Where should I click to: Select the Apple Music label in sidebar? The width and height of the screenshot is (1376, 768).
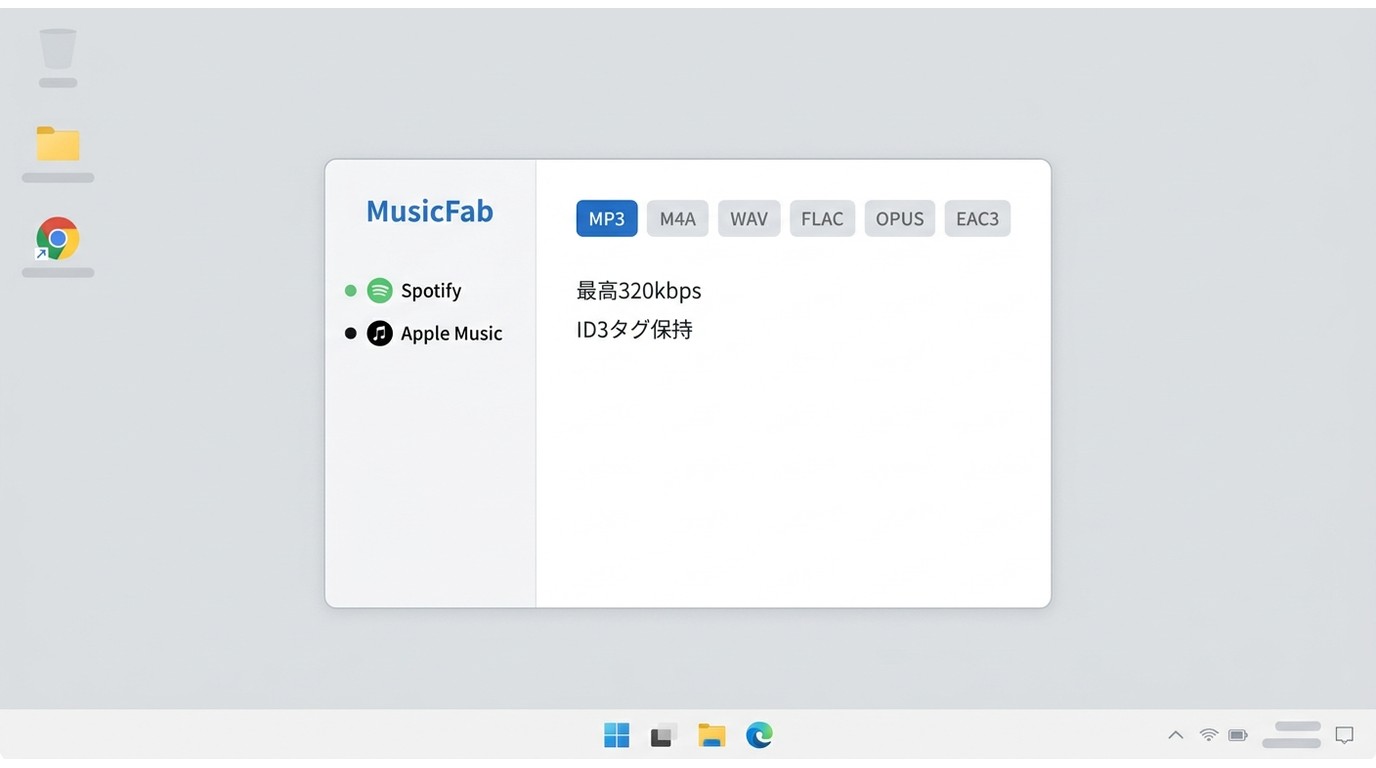(451, 333)
